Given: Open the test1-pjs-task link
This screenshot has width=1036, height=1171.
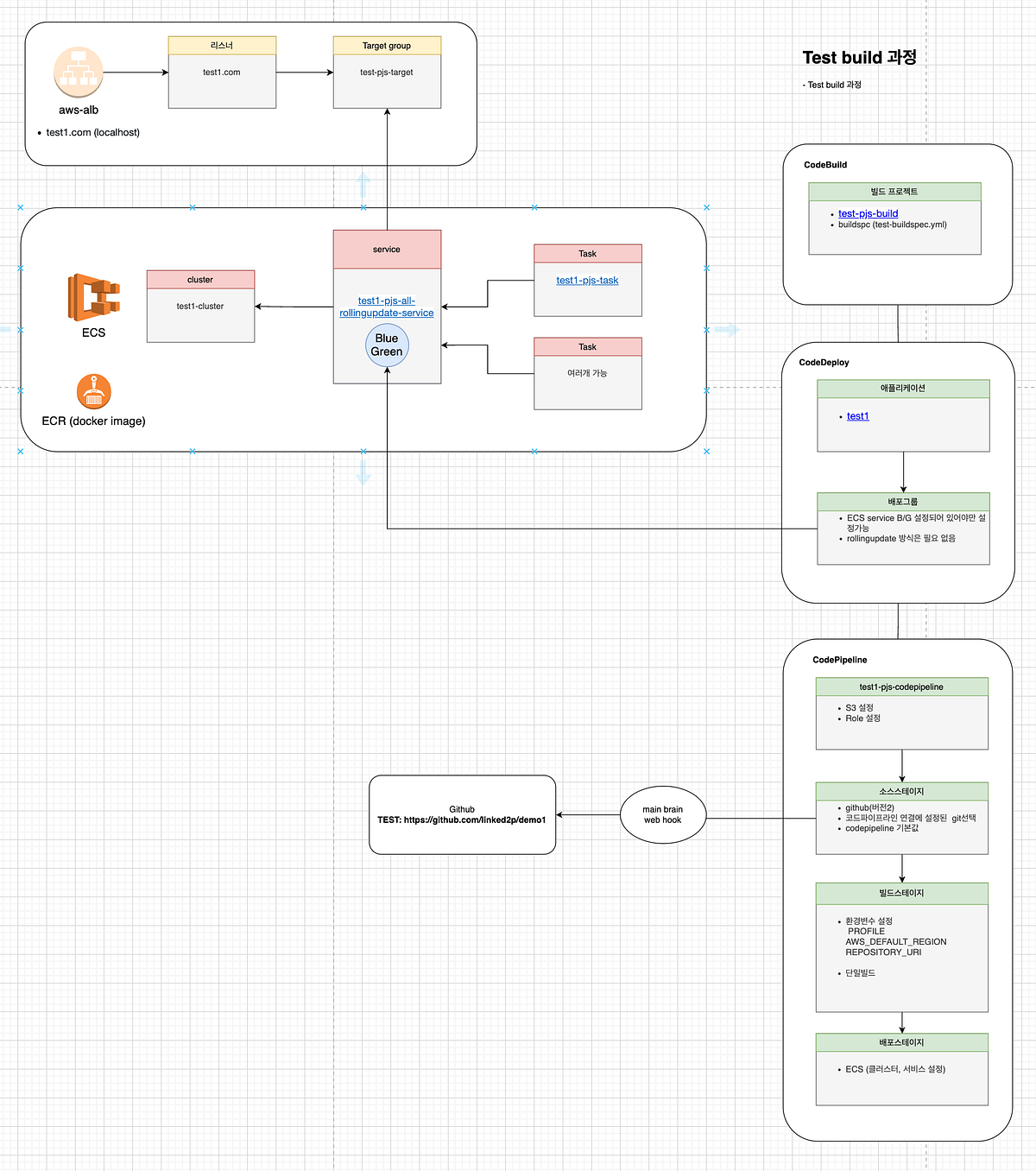Looking at the screenshot, I should click(x=587, y=280).
